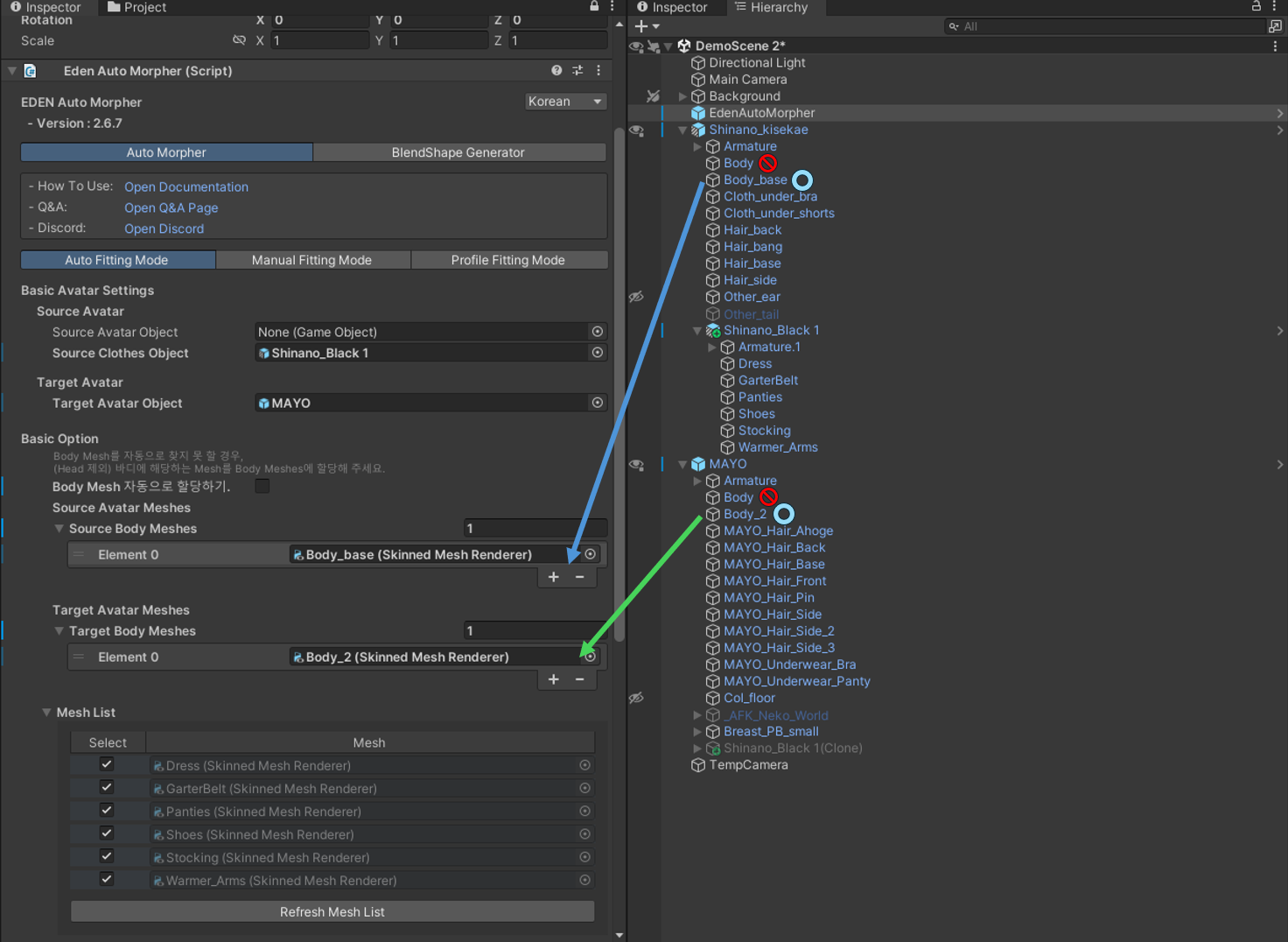Open Hierarchy panel more options menu
The image size is (1288, 942).
point(1275,6)
